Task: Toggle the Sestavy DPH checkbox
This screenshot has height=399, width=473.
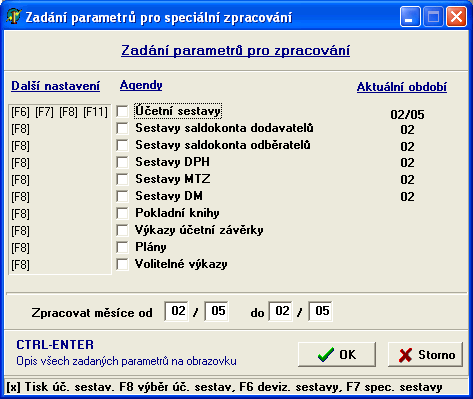Action: pyautogui.click(x=122, y=162)
